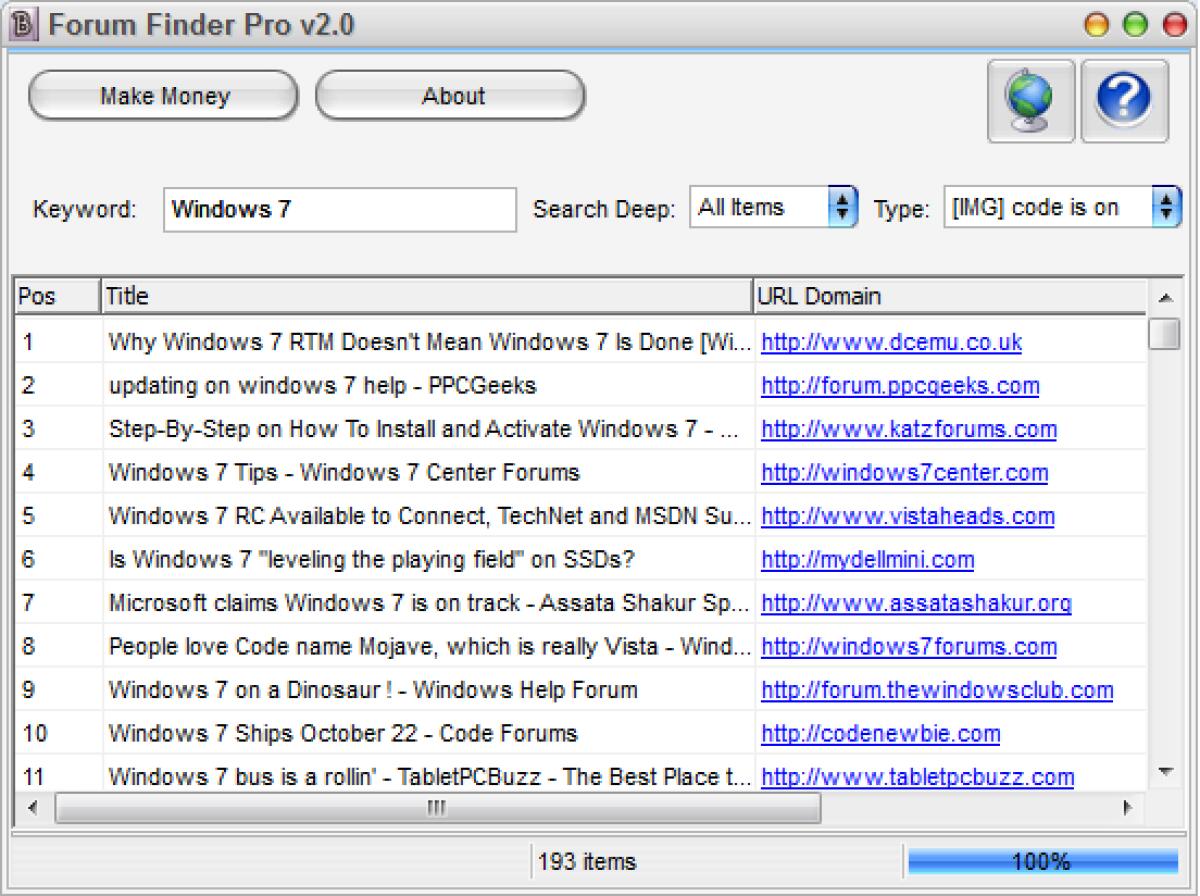Sort by the Title column header
This screenshot has height=896, width=1200.
point(427,297)
